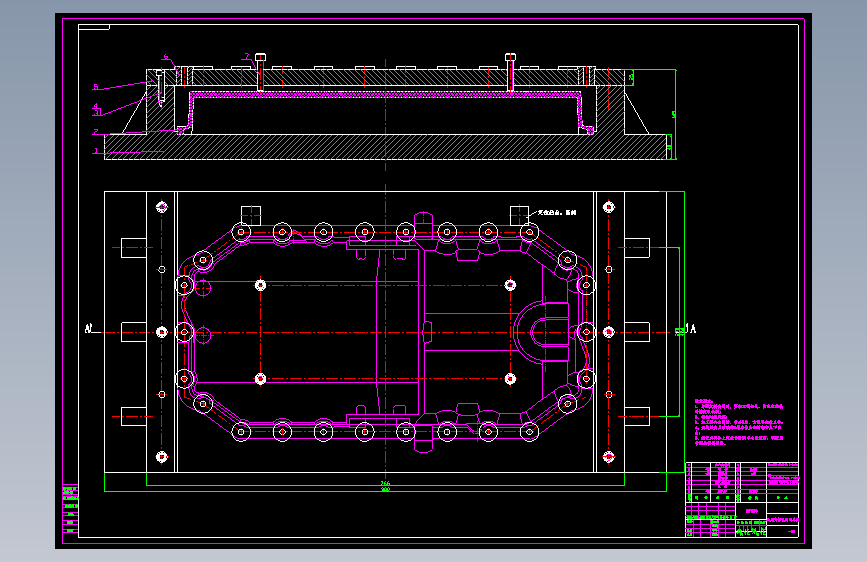This screenshot has width=867, height=562.
Task: Select part callout number 3
Action: tap(97, 113)
